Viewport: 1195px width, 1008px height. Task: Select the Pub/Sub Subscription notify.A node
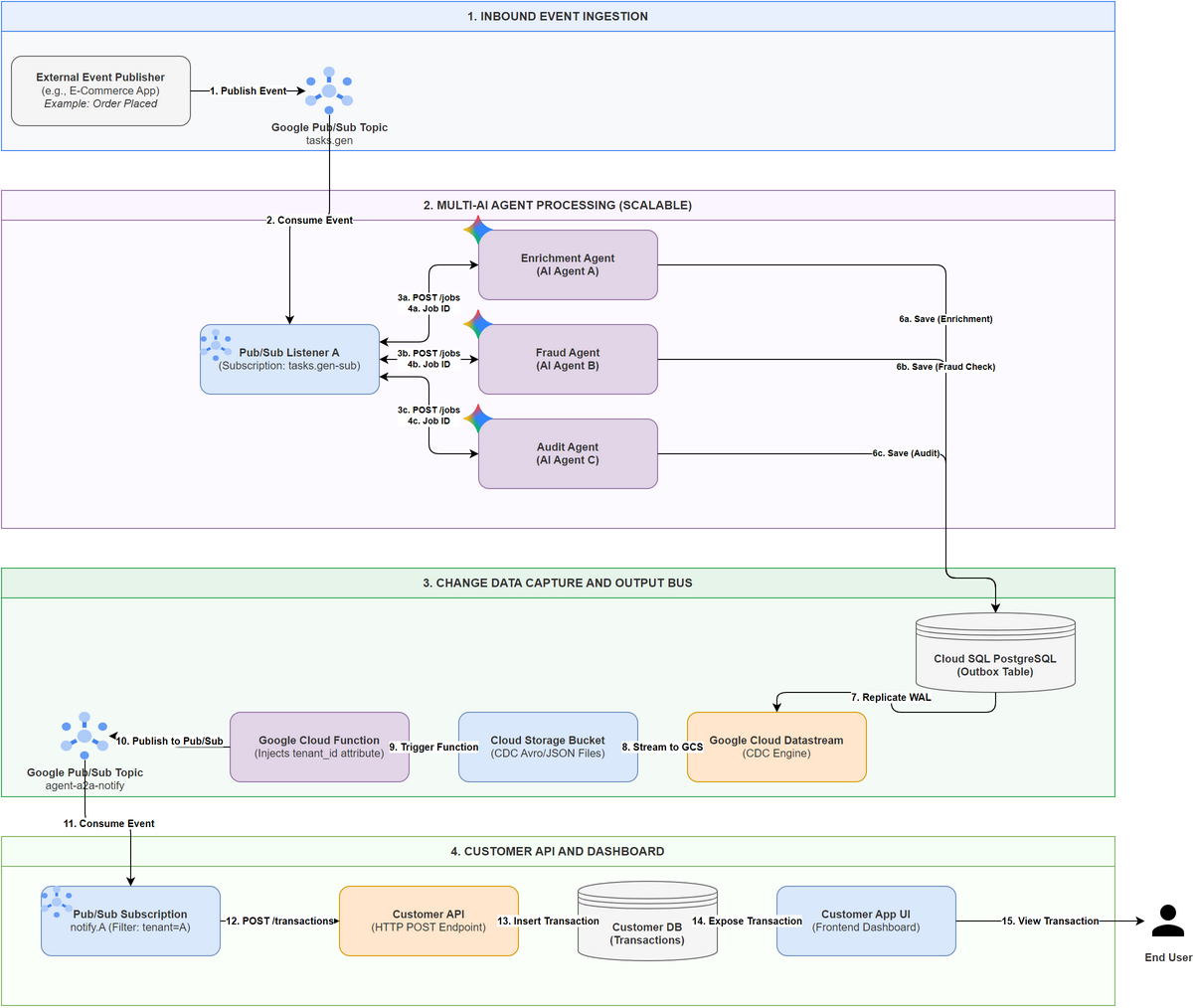tap(130, 921)
